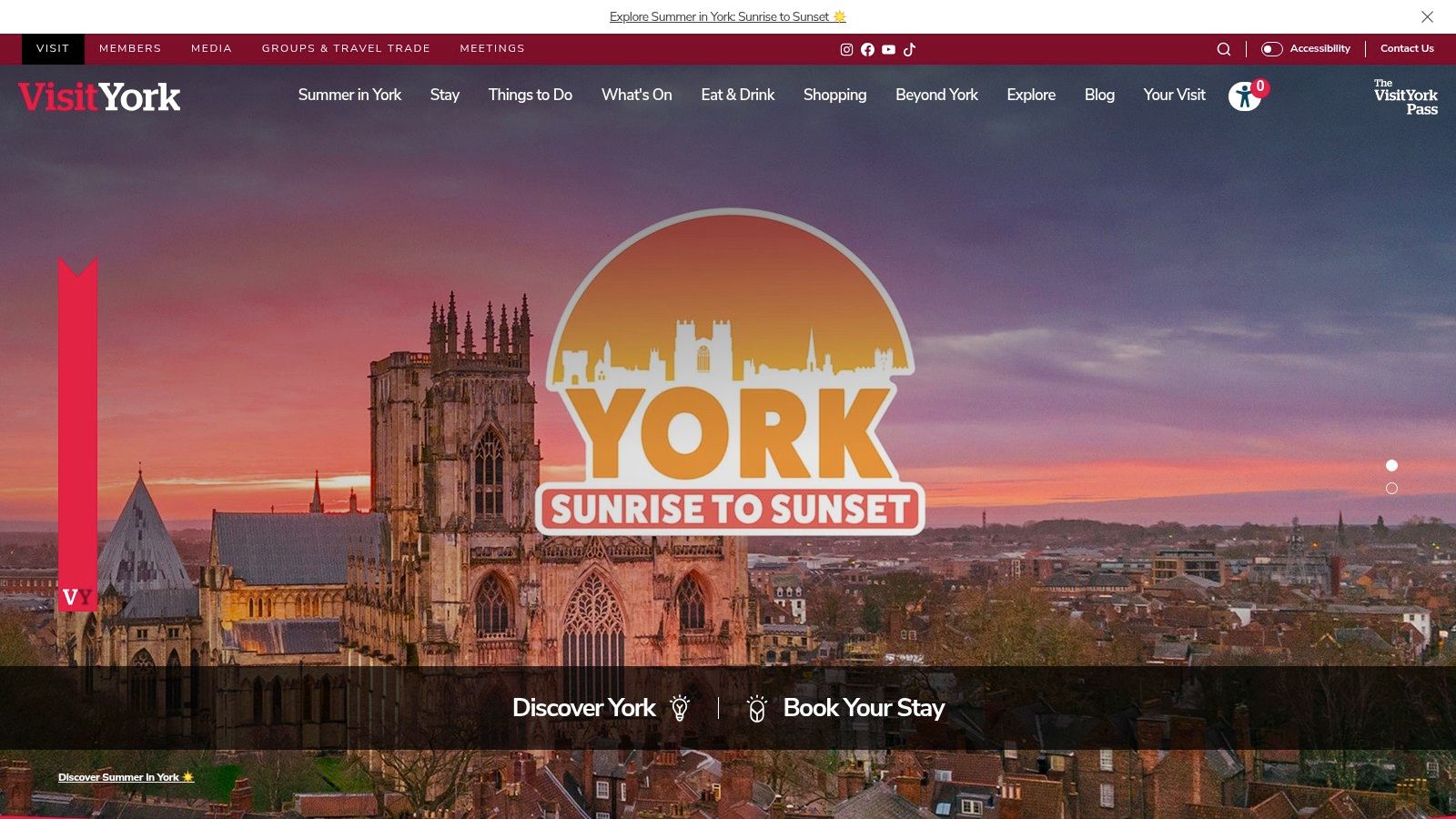The height and width of the screenshot is (819, 1456).
Task: Click the red VY ribbon bookmark
Action: (77, 434)
